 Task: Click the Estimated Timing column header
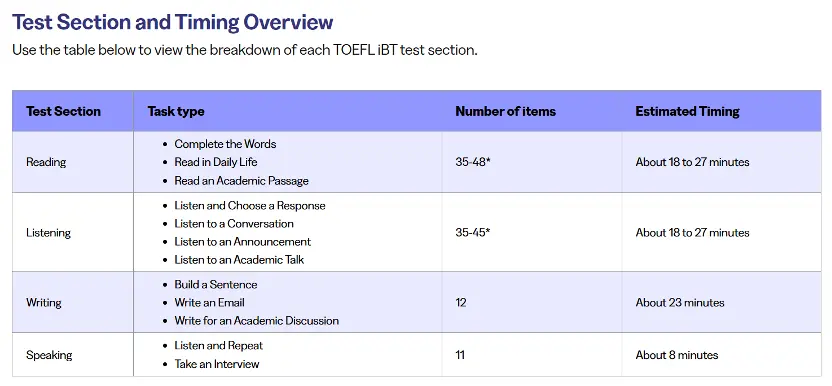click(688, 111)
